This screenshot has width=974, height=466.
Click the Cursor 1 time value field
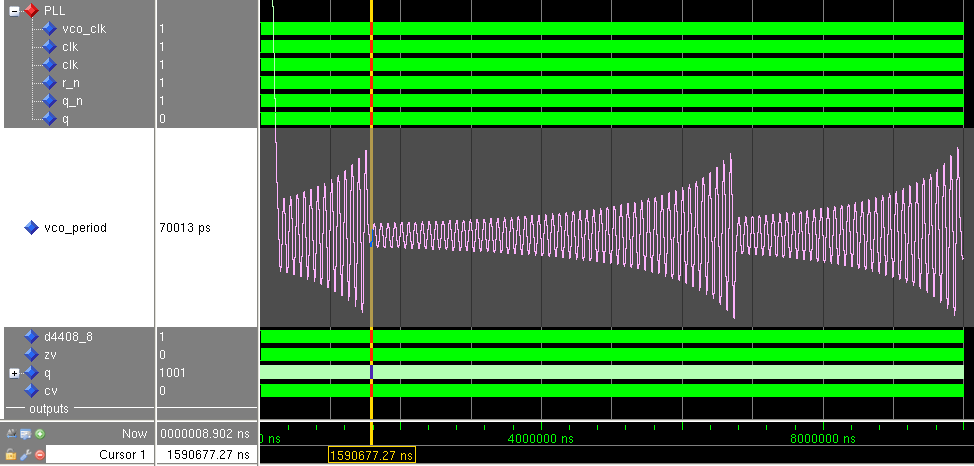pyautogui.click(x=207, y=455)
